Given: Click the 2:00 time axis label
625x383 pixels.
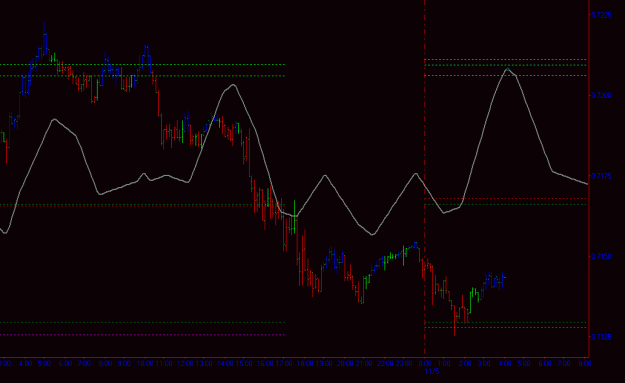Looking at the screenshot, I should 465,363.
